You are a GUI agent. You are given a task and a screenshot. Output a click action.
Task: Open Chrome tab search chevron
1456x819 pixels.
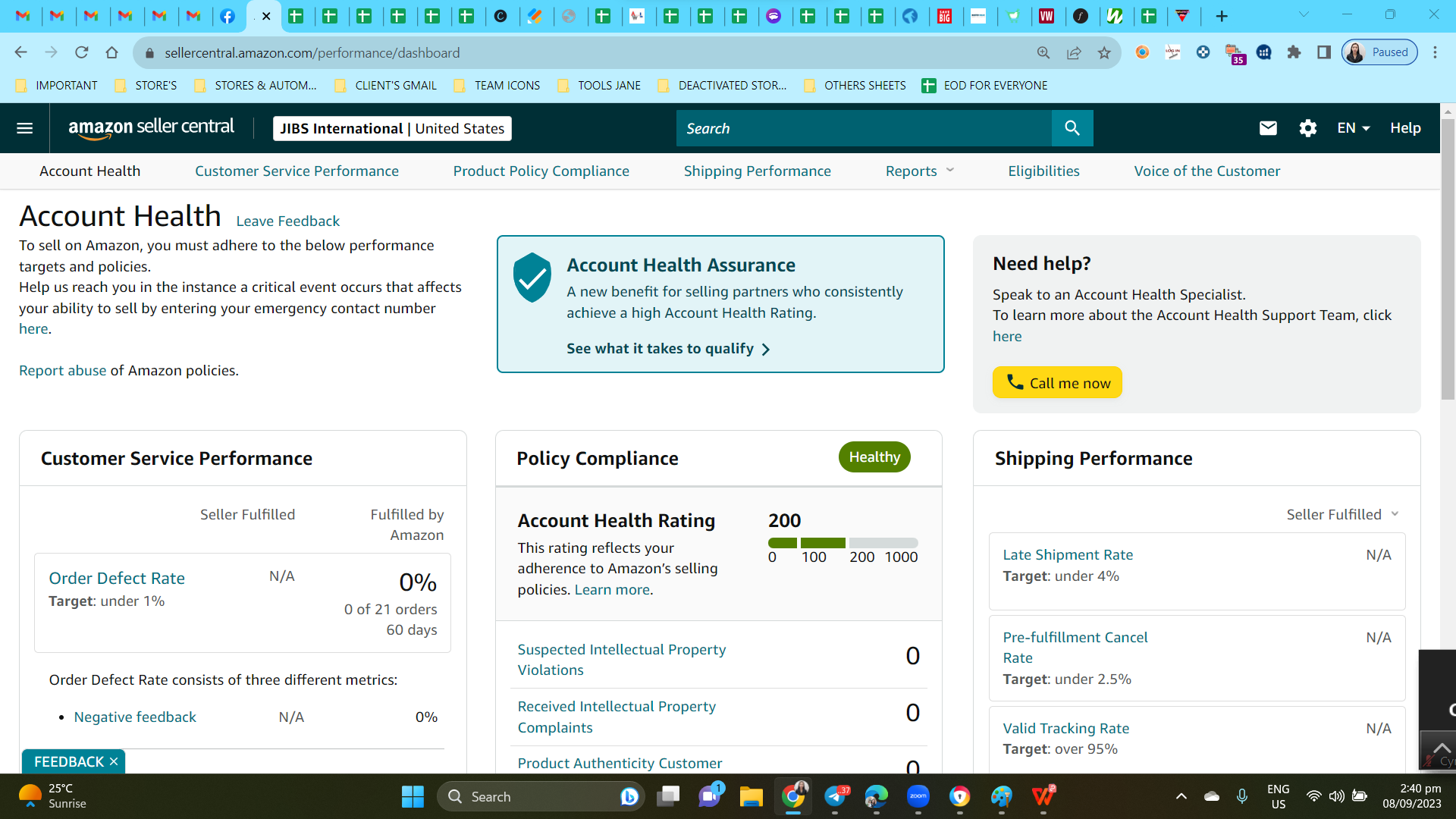1304,14
